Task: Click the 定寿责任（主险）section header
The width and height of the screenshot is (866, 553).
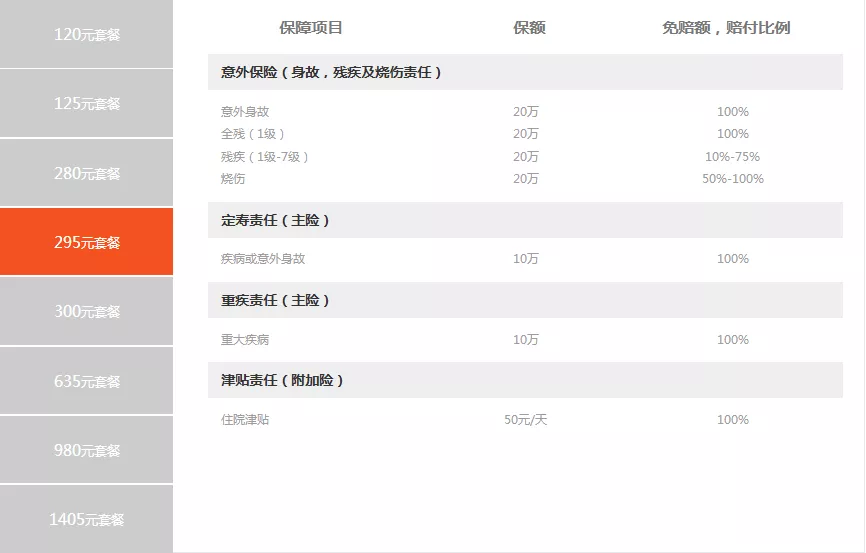Action: click(275, 220)
